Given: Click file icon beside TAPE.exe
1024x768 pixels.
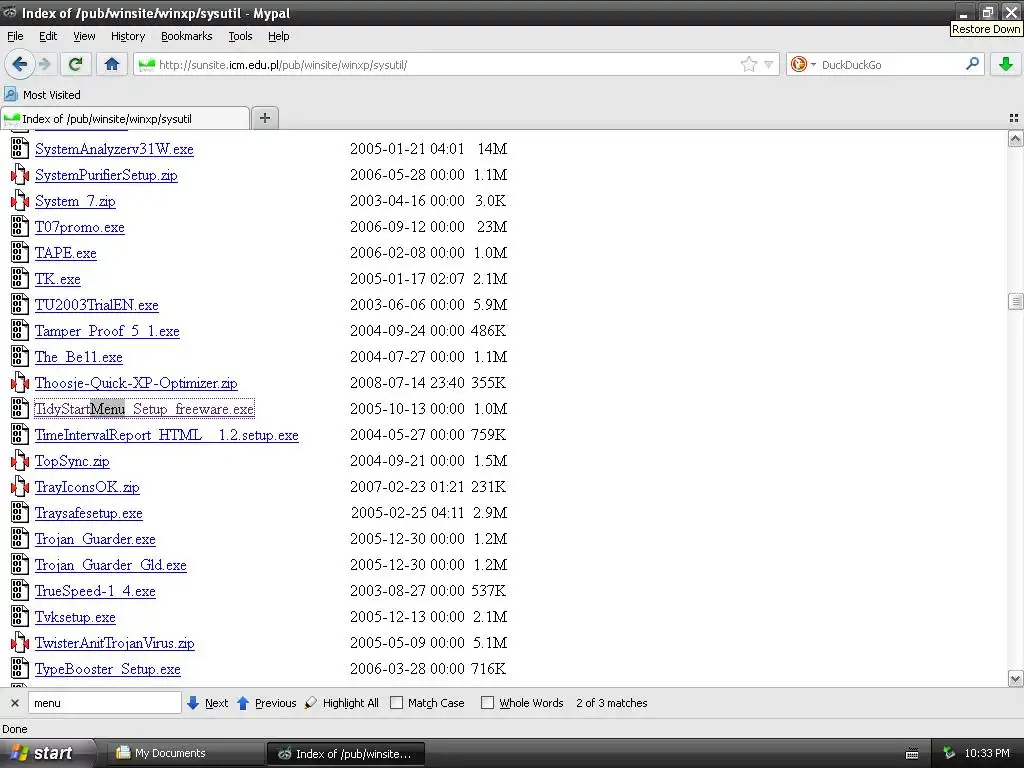Looking at the screenshot, I should click(x=20, y=253).
